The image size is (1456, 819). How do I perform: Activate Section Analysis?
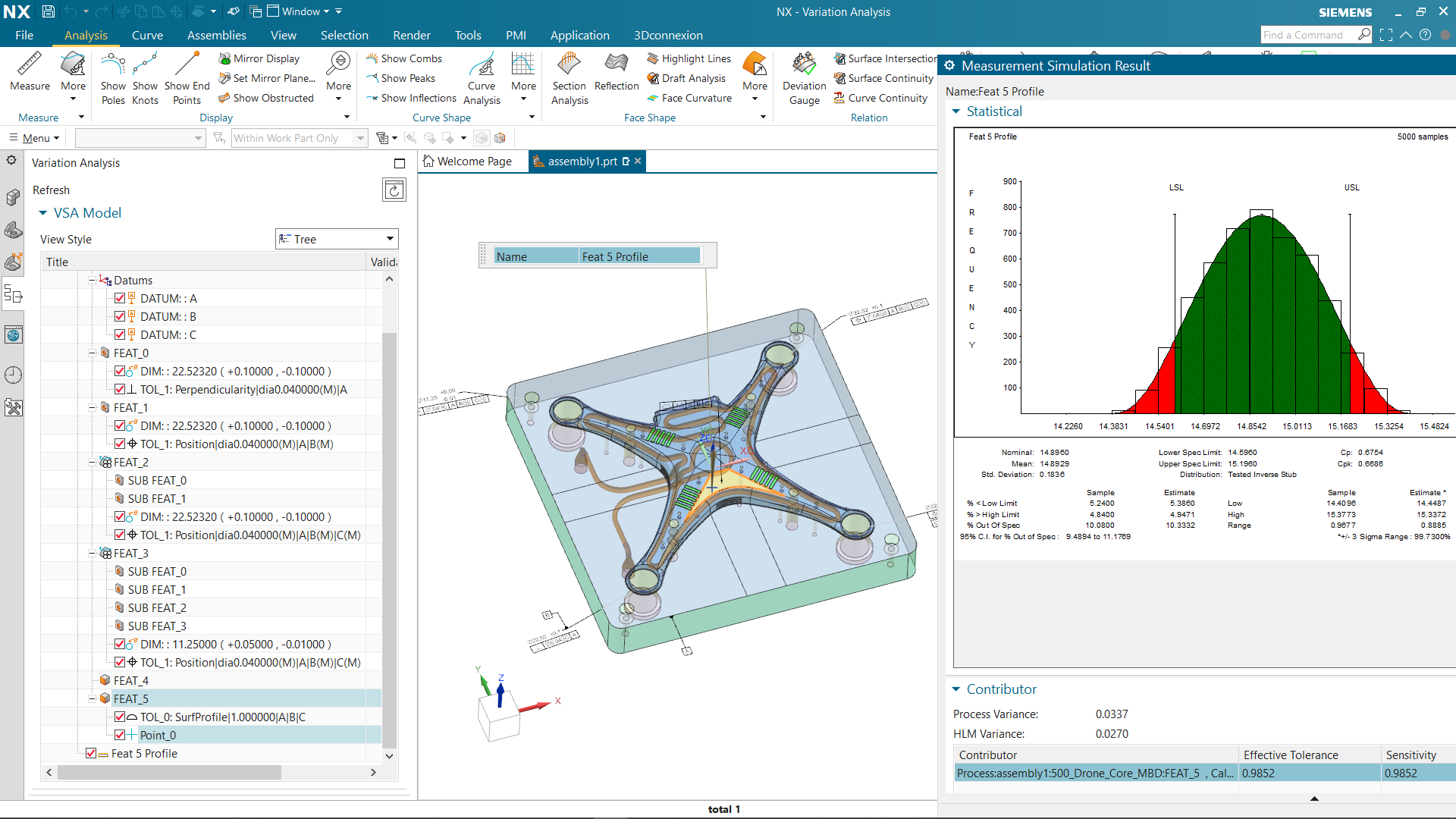[569, 78]
